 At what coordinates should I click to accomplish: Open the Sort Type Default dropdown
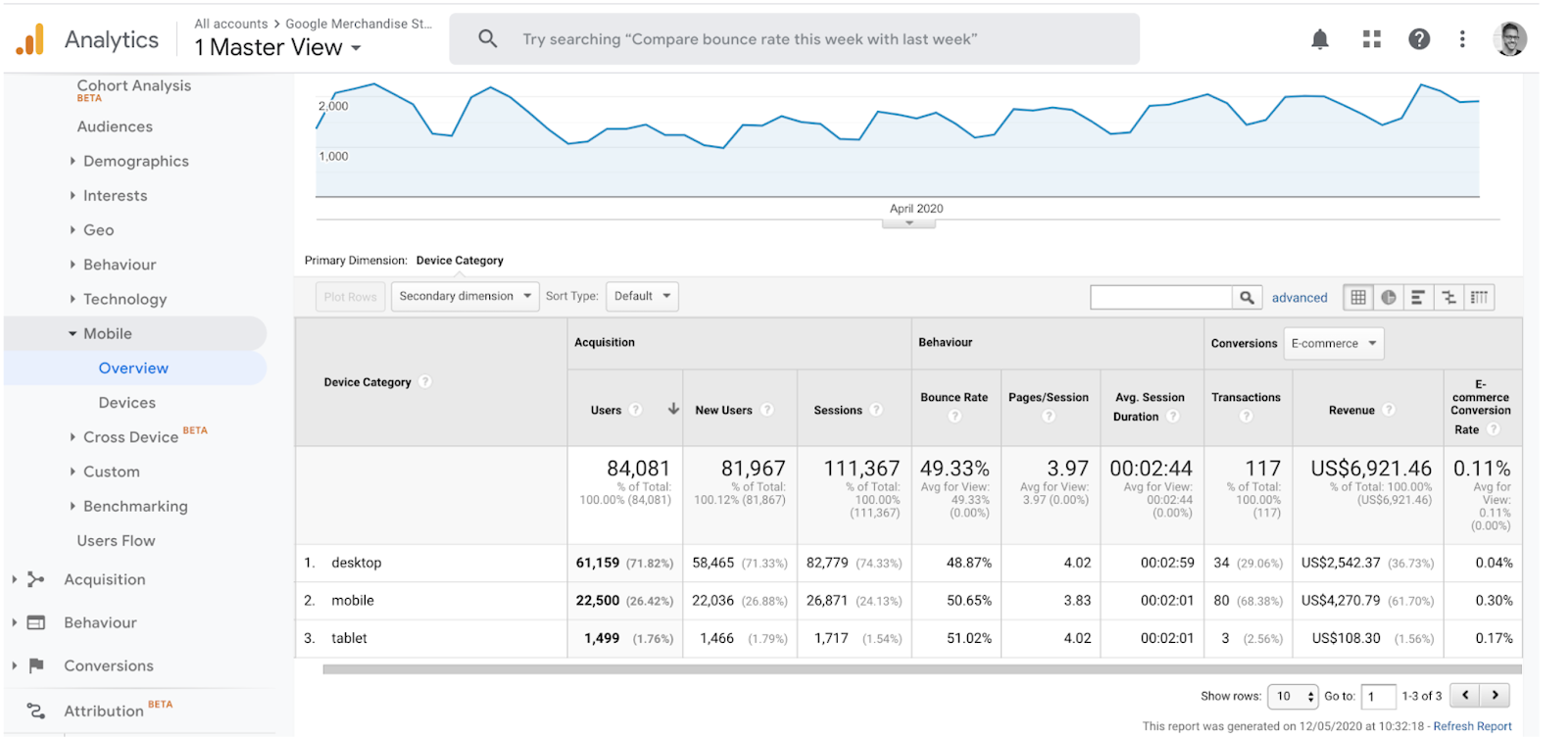pos(642,296)
